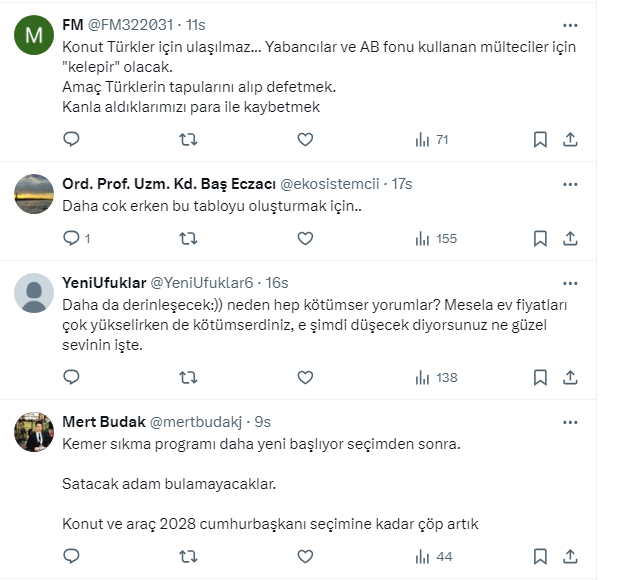The height and width of the screenshot is (580, 623).
Task: Share Mert Budak's tweet
Action: [x=570, y=556]
